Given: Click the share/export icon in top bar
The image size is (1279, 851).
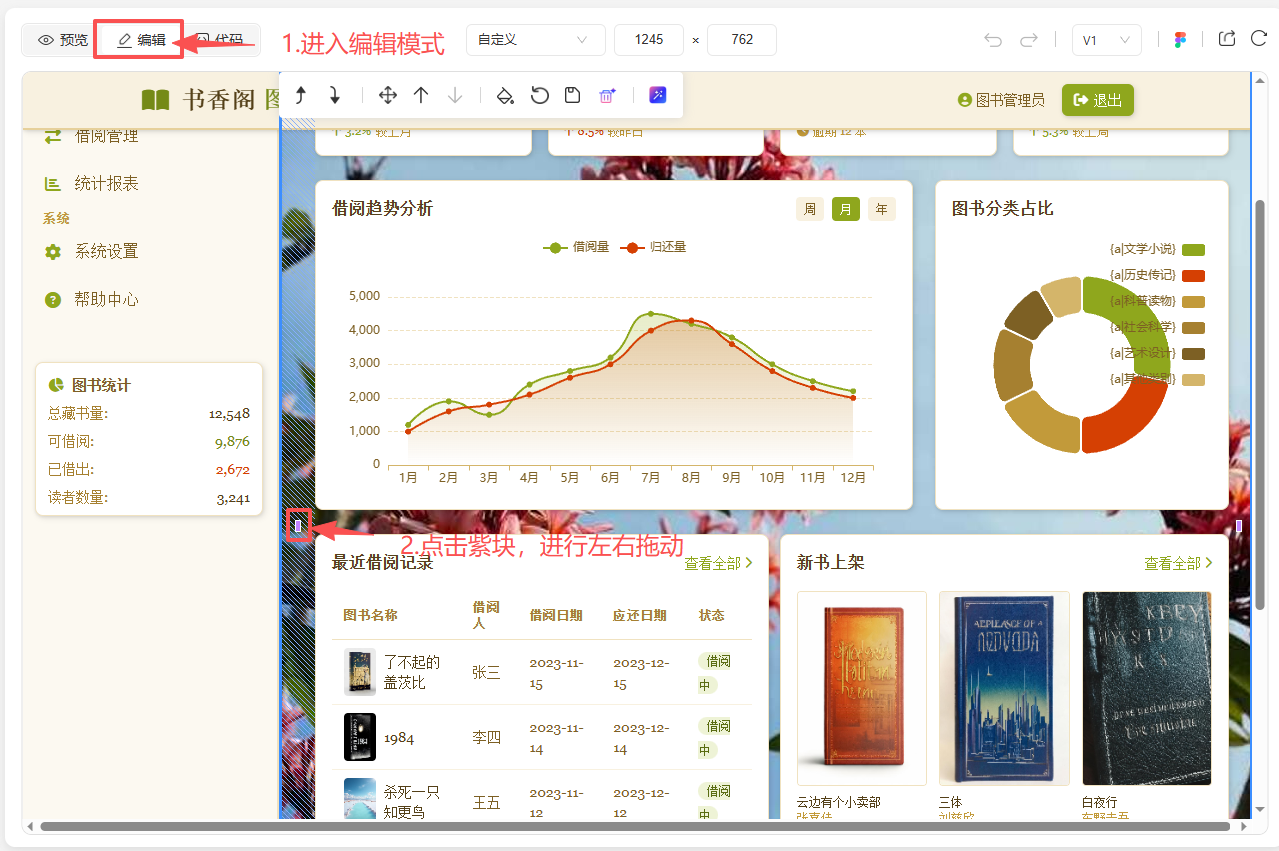Looking at the screenshot, I should (x=1227, y=39).
